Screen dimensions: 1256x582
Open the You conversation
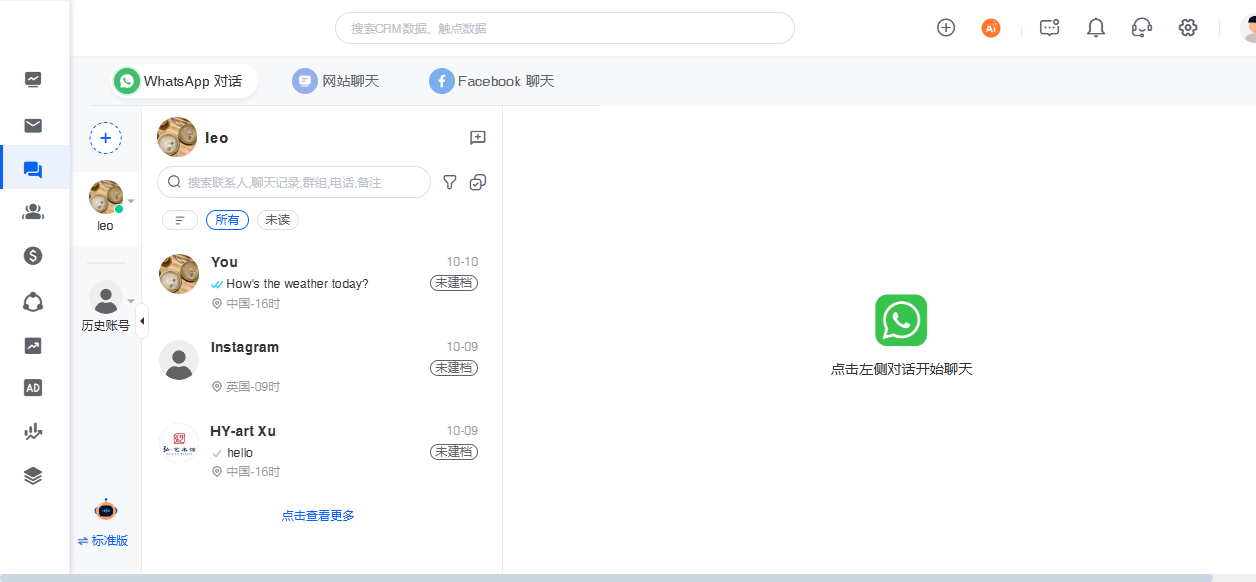(x=322, y=282)
